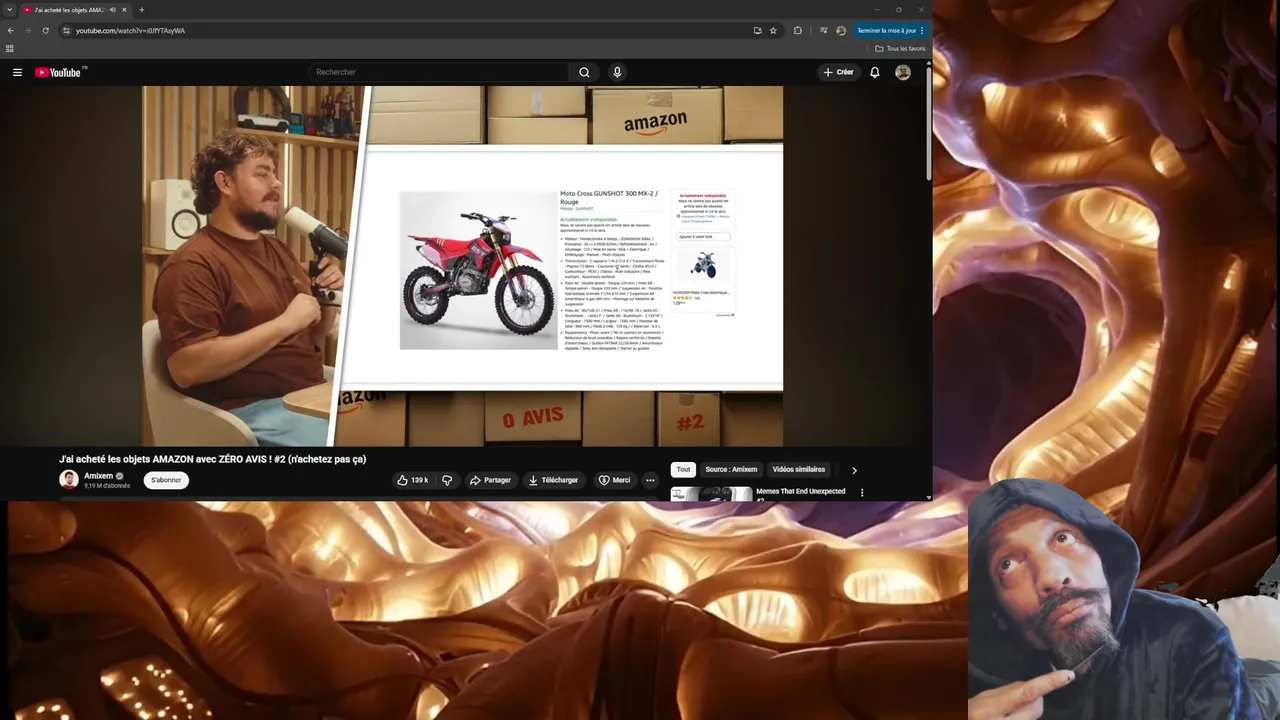Click the Partager share button

coord(490,480)
